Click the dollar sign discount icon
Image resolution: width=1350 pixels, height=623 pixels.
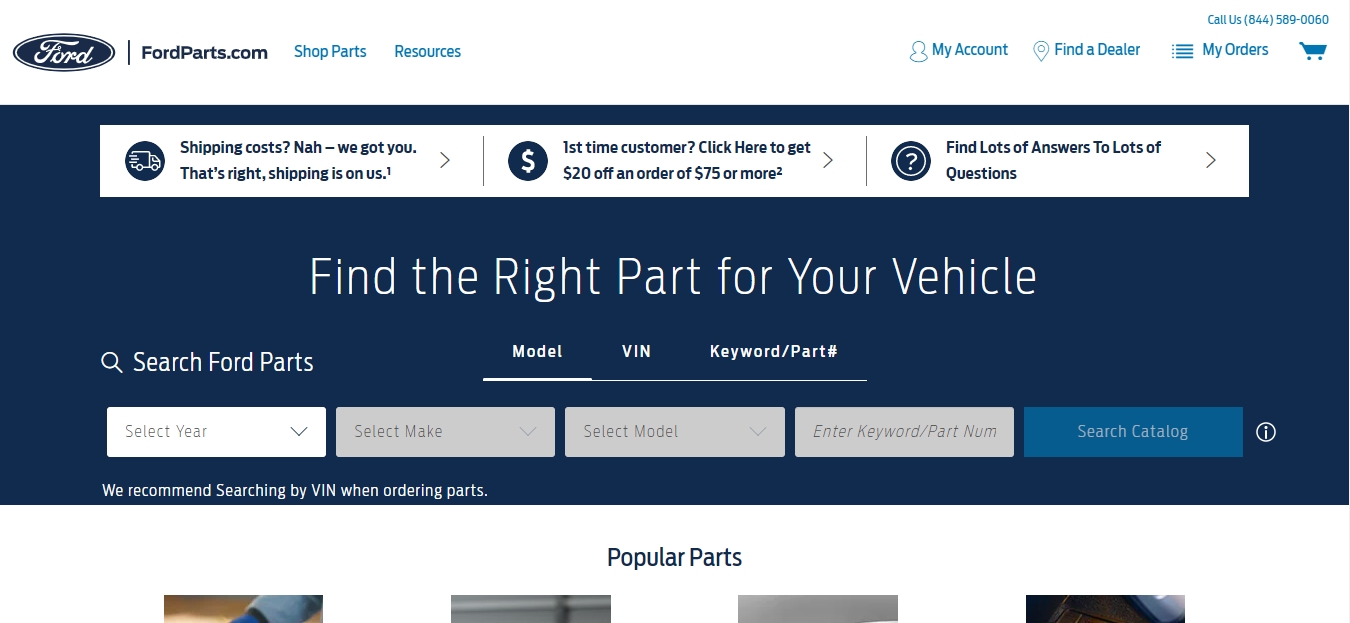(528, 161)
